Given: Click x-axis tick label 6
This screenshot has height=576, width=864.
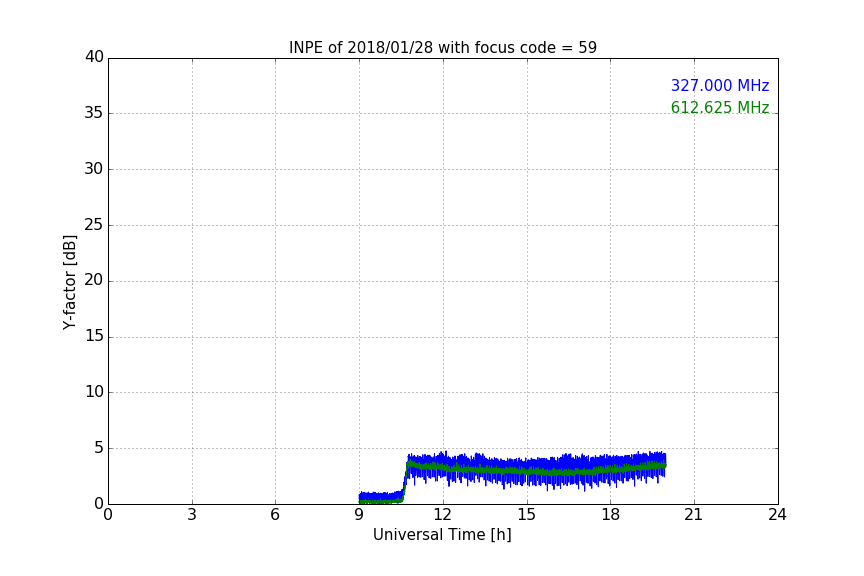Looking at the screenshot, I should tap(275, 515).
